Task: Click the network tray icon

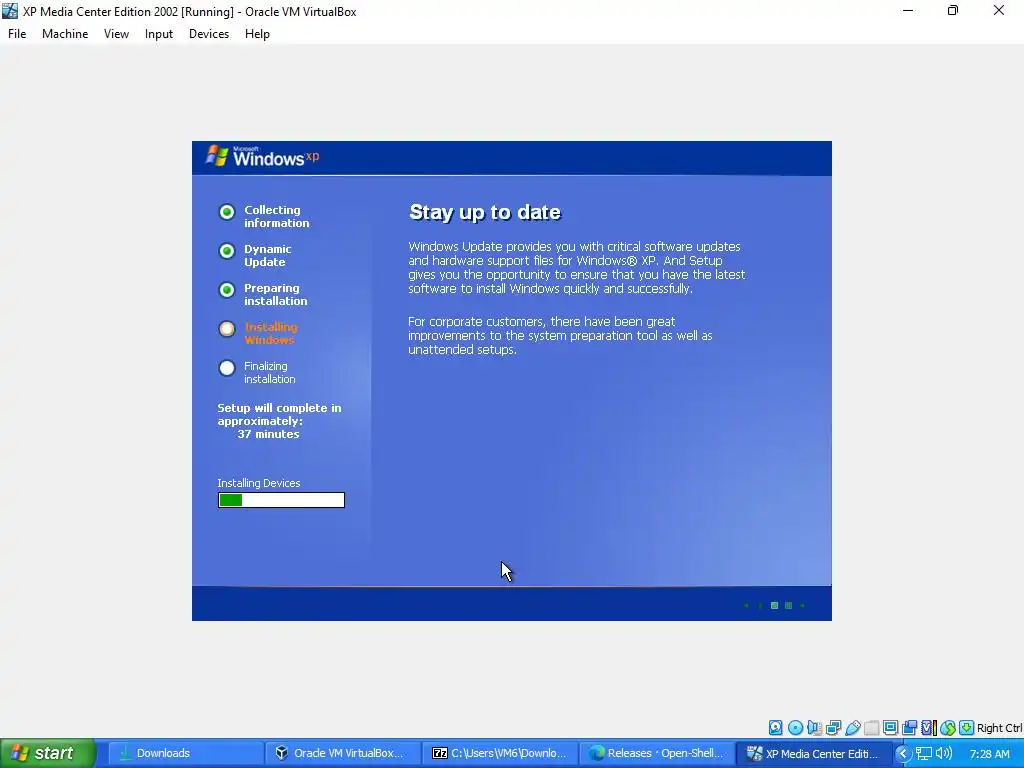Action: (923, 754)
